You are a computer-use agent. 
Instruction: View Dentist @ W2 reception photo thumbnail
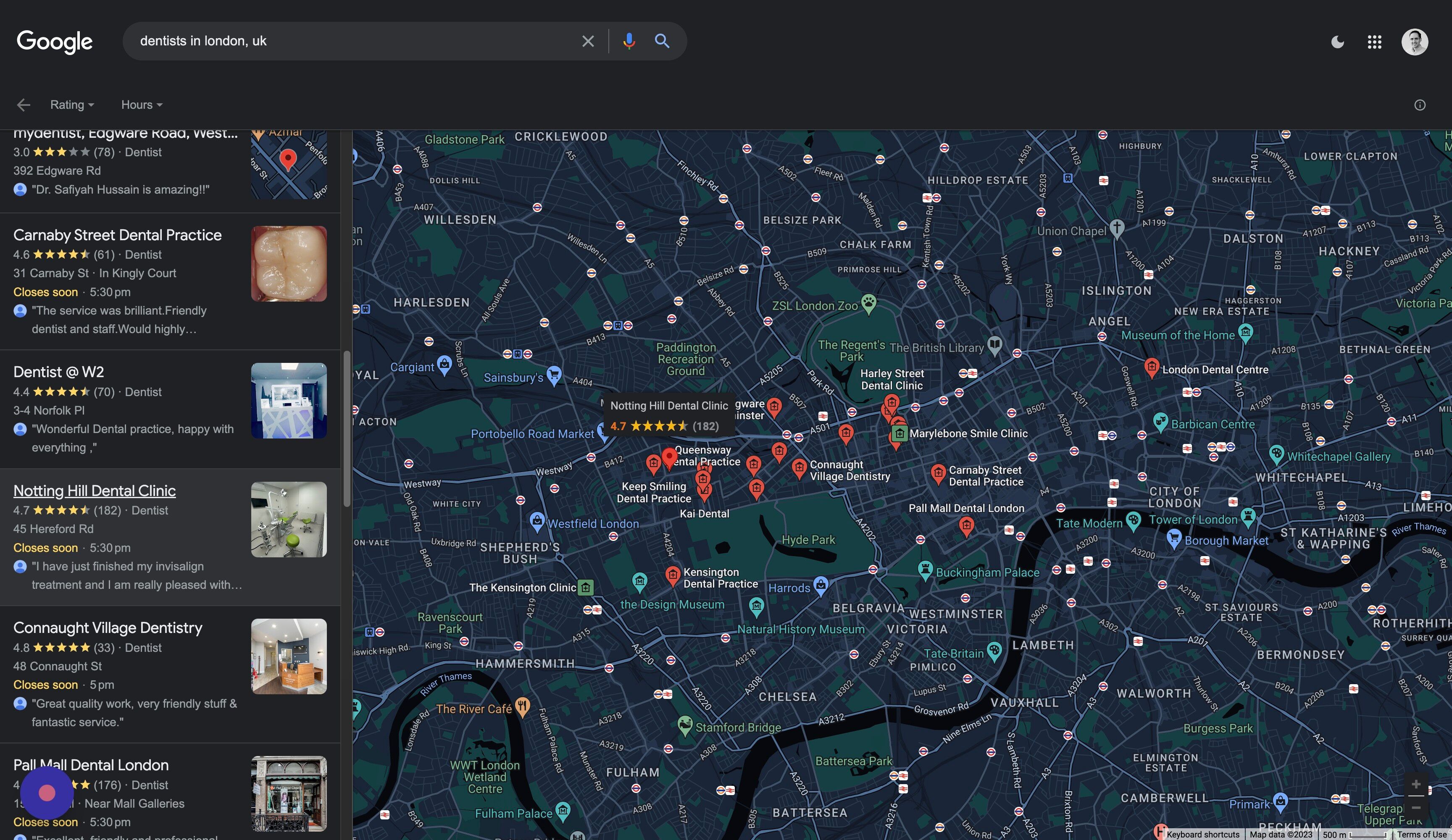[x=289, y=400]
